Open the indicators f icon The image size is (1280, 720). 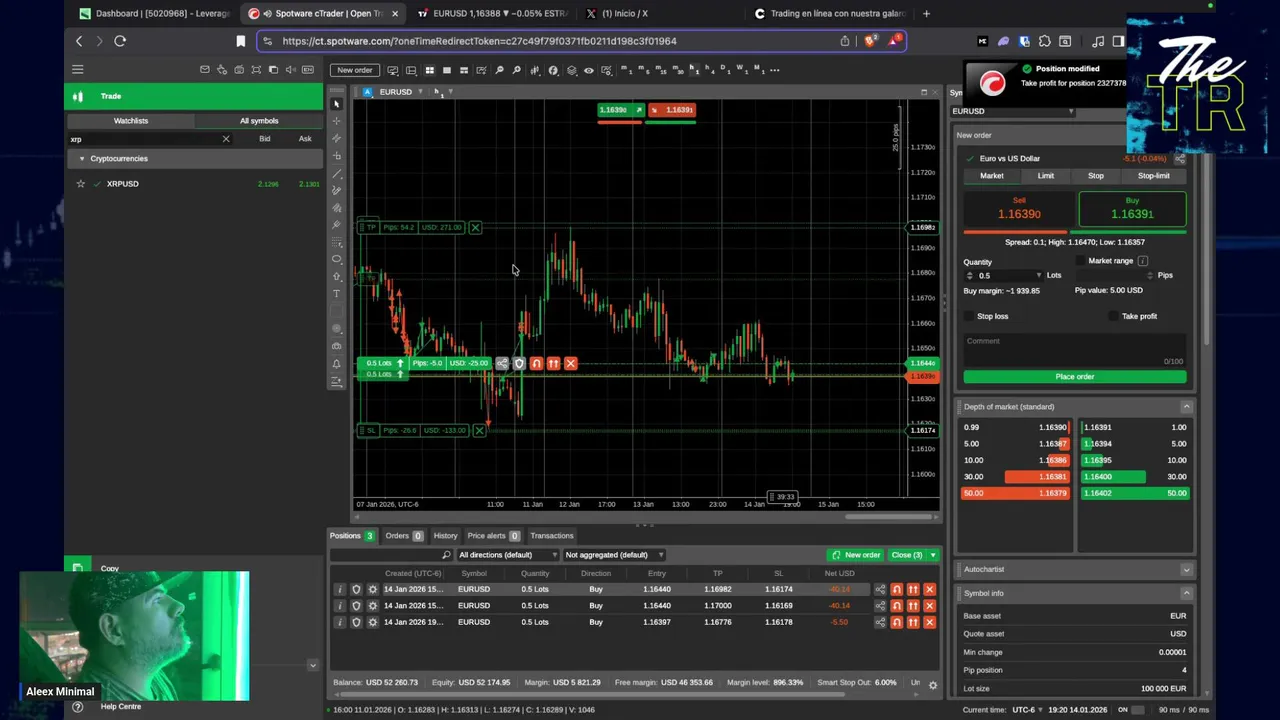tap(553, 70)
